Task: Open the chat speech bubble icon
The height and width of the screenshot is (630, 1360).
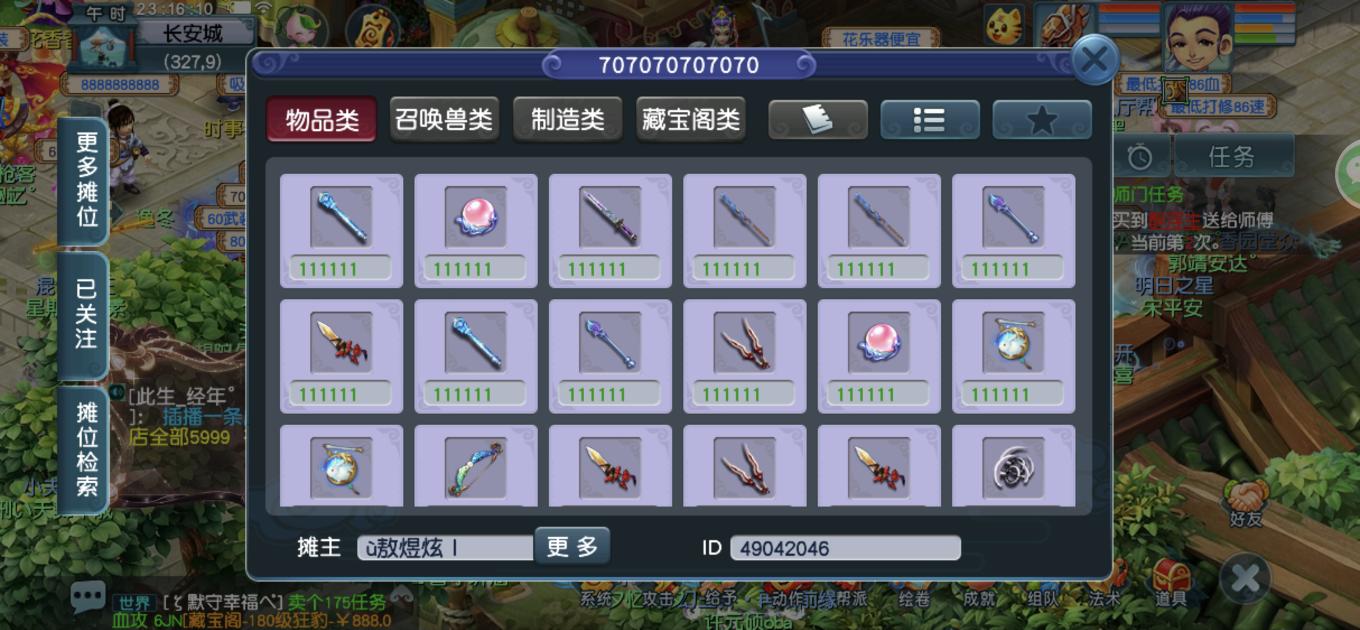Action: click(x=88, y=597)
